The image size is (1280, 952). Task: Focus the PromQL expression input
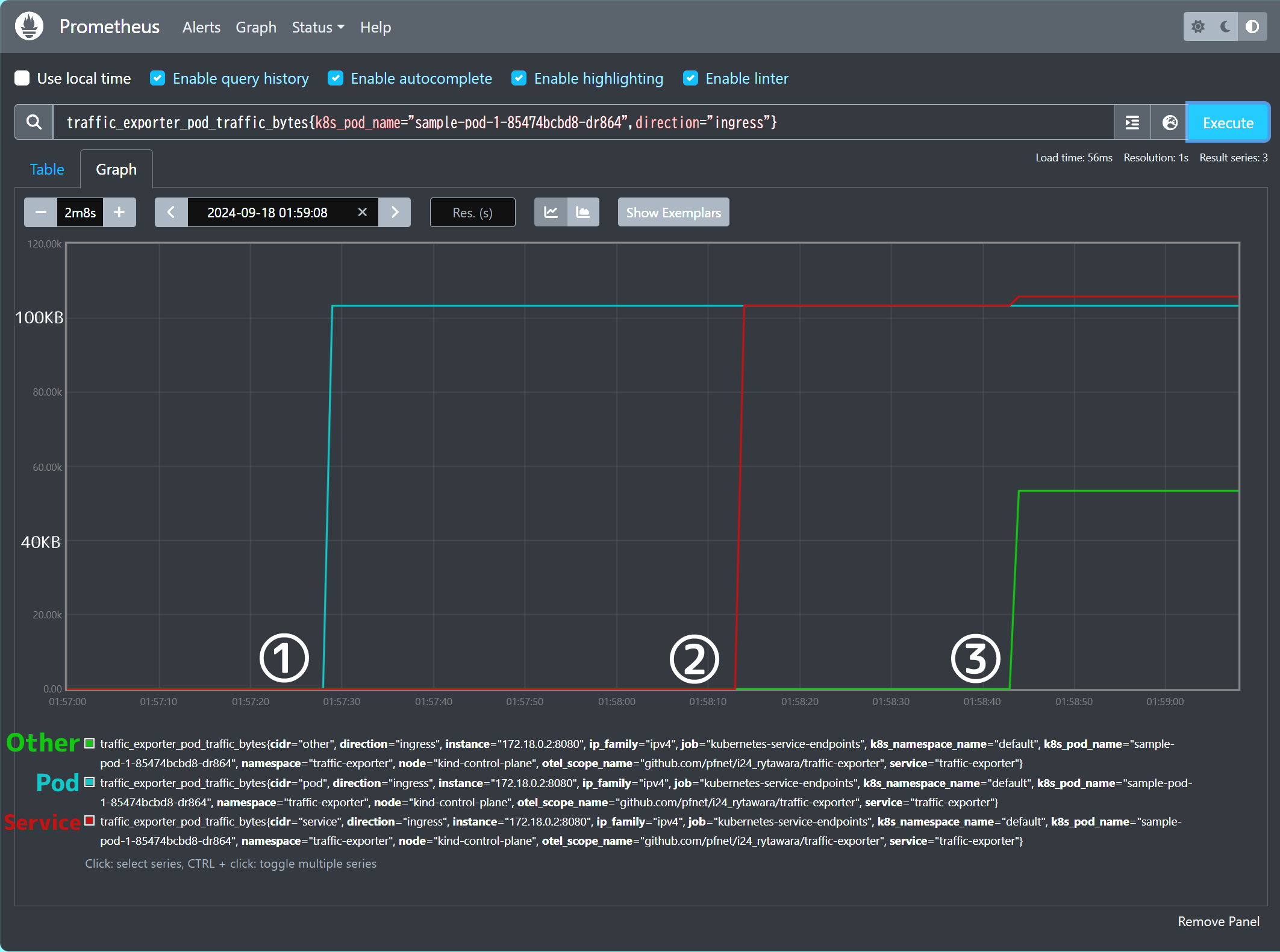583,122
